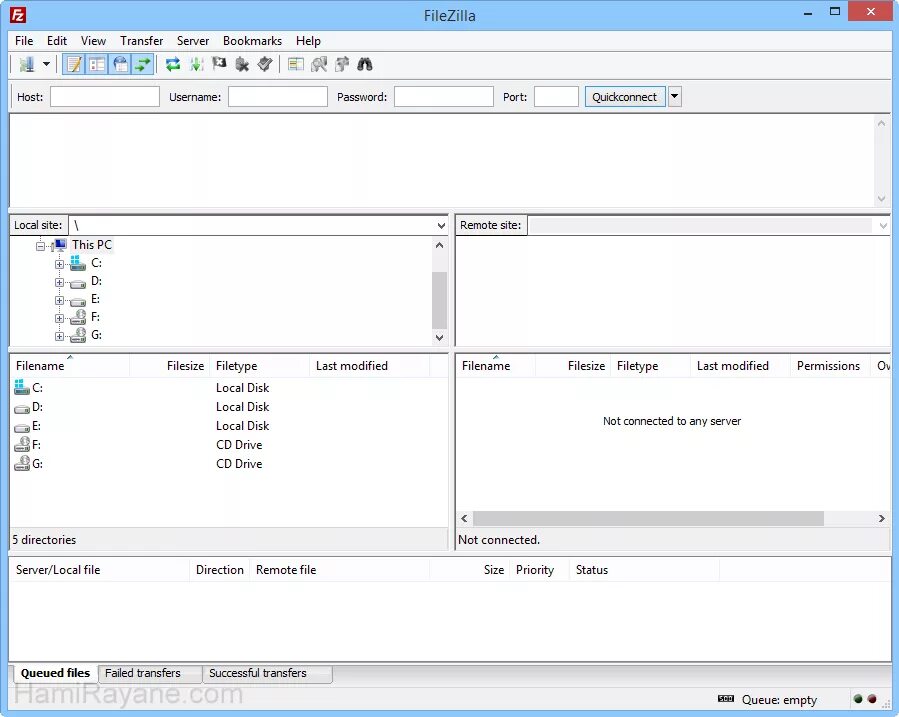Viewport: 899px width, 717px height.
Task: Click the Username input field
Action: (x=277, y=97)
